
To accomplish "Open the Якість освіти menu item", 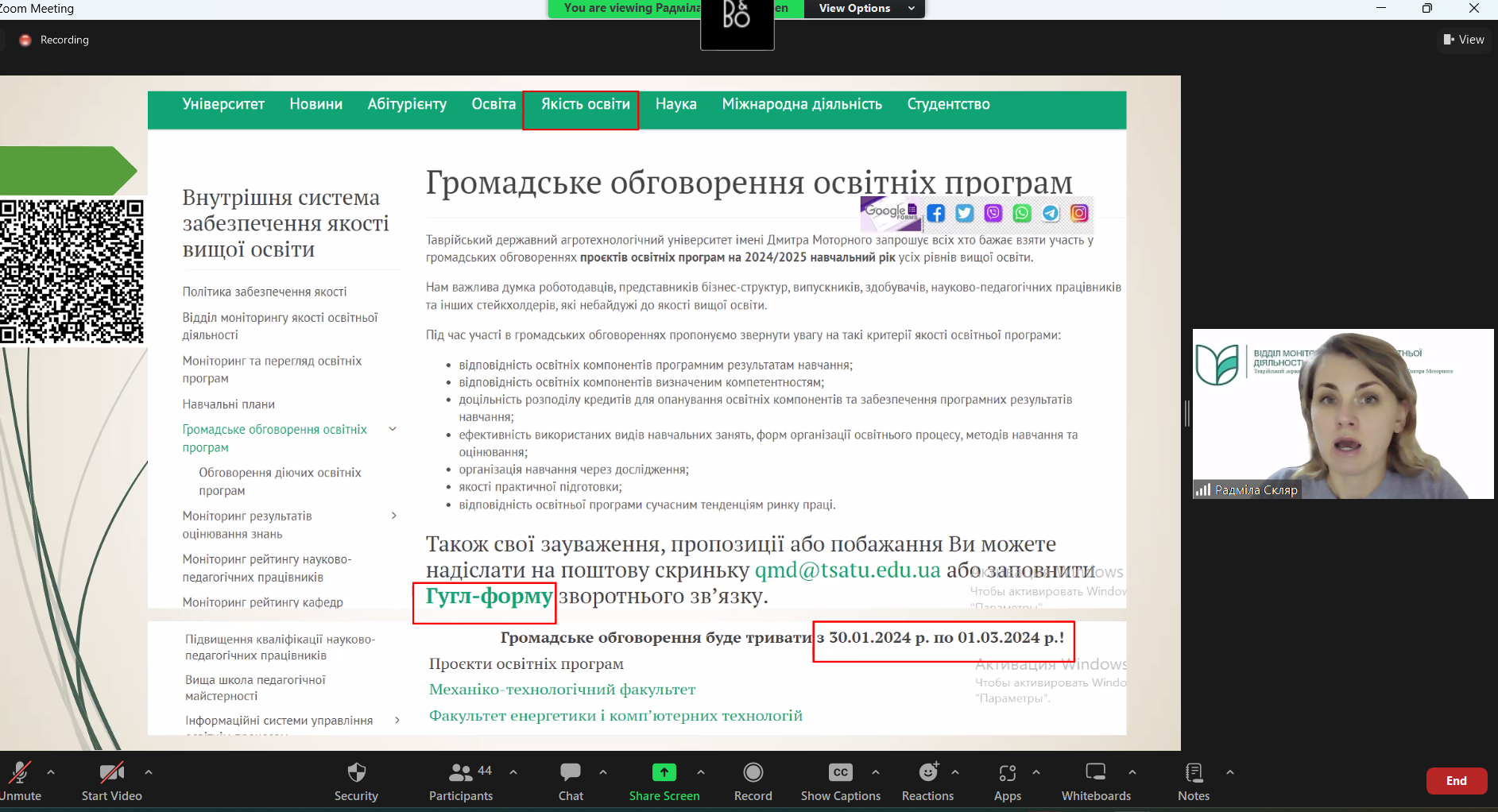I will (586, 104).
